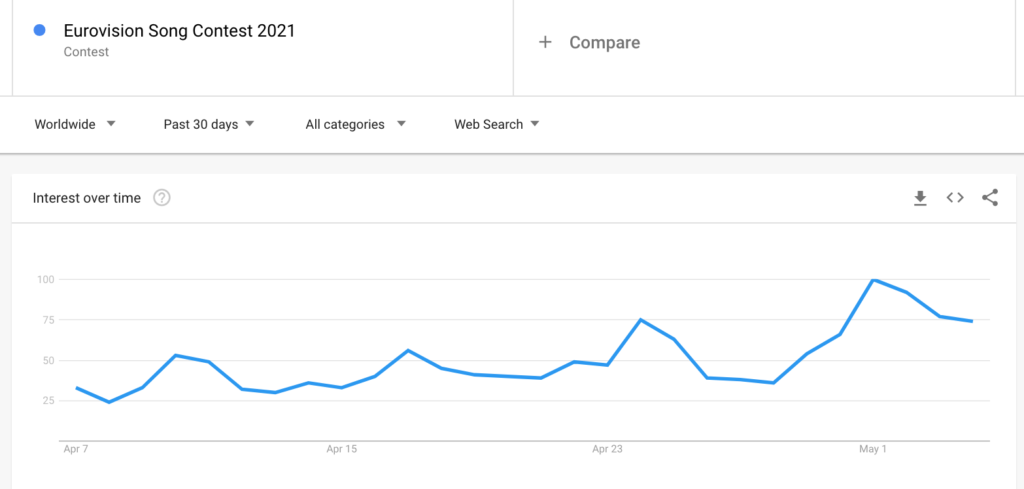1024x489 pixels.
Task: Open the Interest over time help icon
Action: 162,198
